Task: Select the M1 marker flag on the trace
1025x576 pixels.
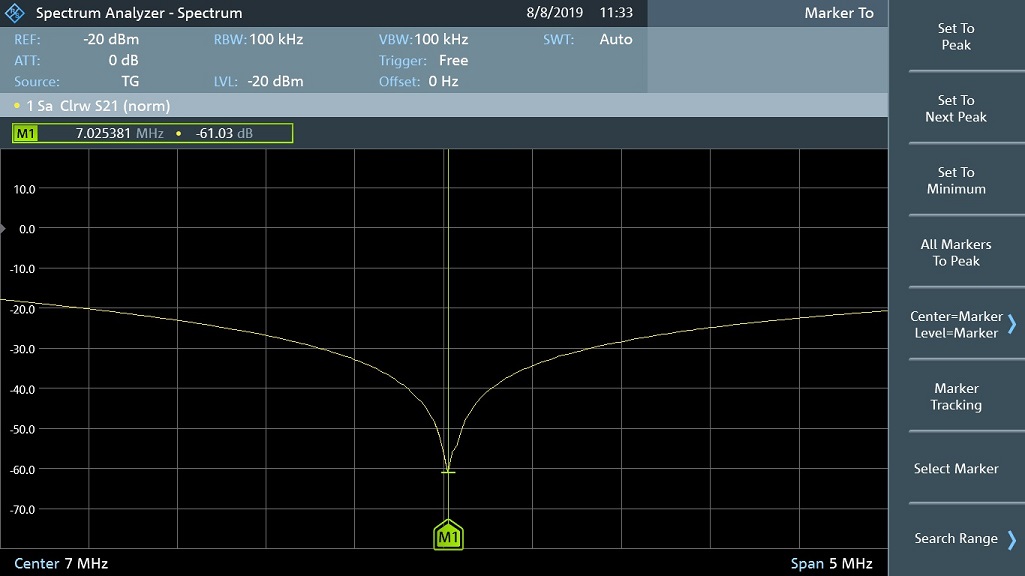Action: tap(448, 535)
